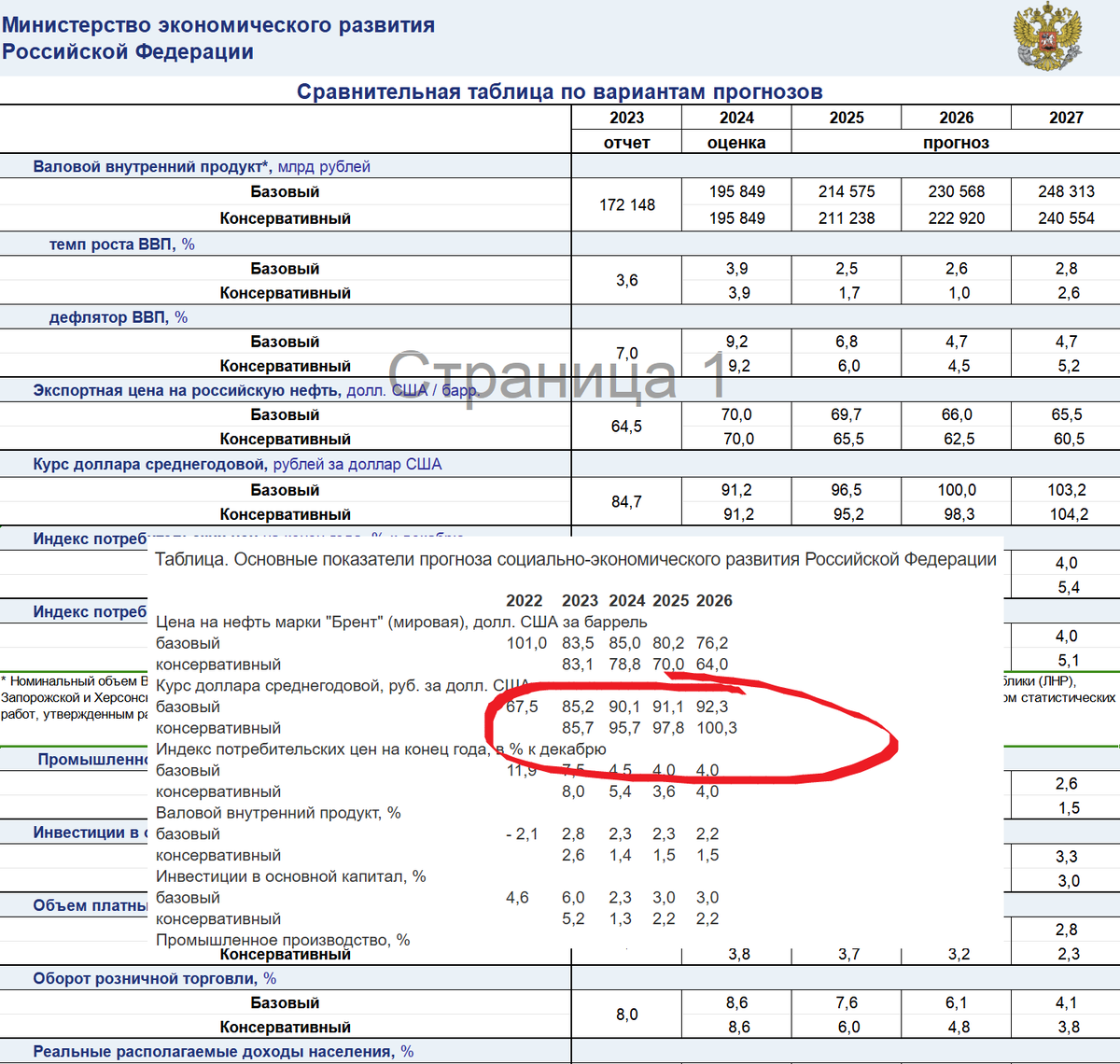Click the conservative GDP value 222 920
The width and height of the screenshot is (1120, 1064).
click(x=956, y=217)
